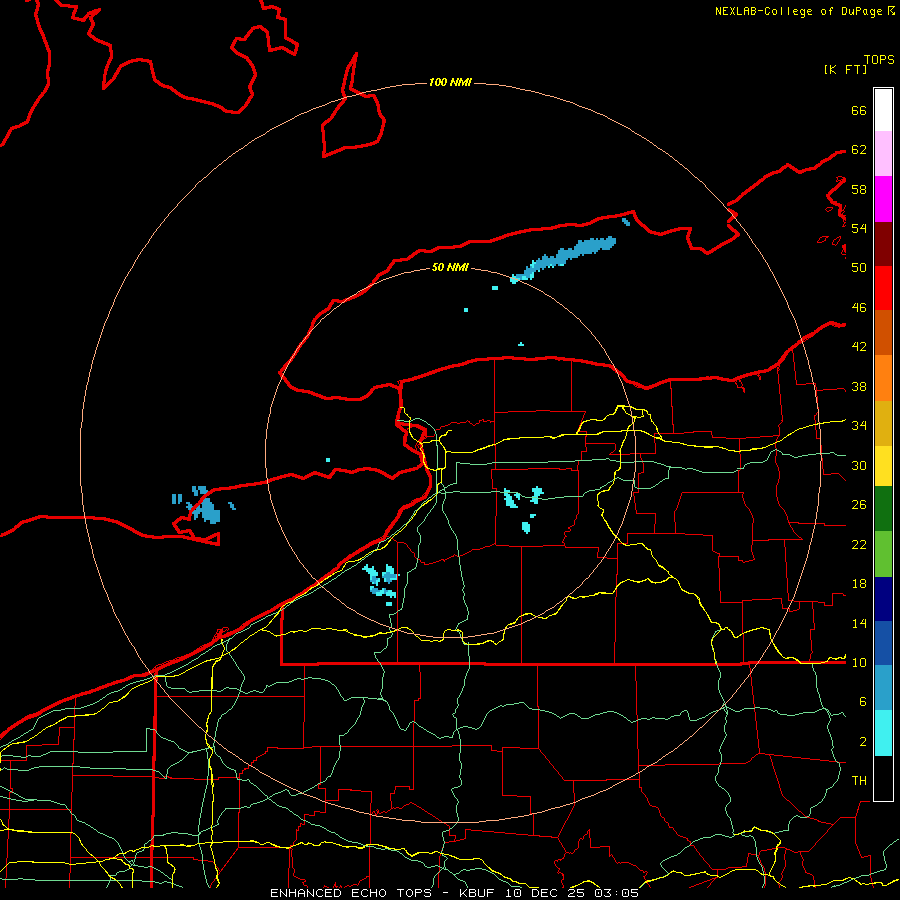Click the light pink legend swatch
Viewport: 900px width, 900px height.
(883, 154)
